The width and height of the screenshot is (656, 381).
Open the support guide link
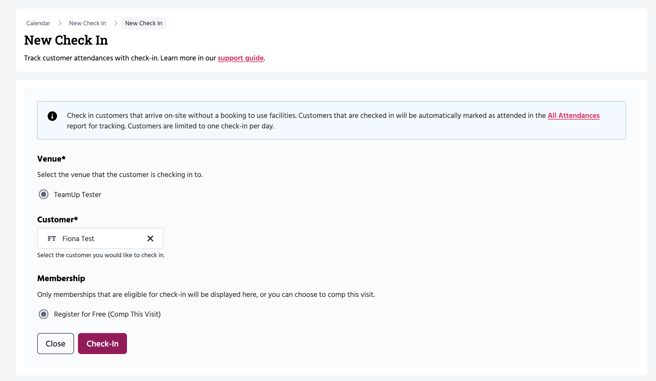tap(241, 58)
